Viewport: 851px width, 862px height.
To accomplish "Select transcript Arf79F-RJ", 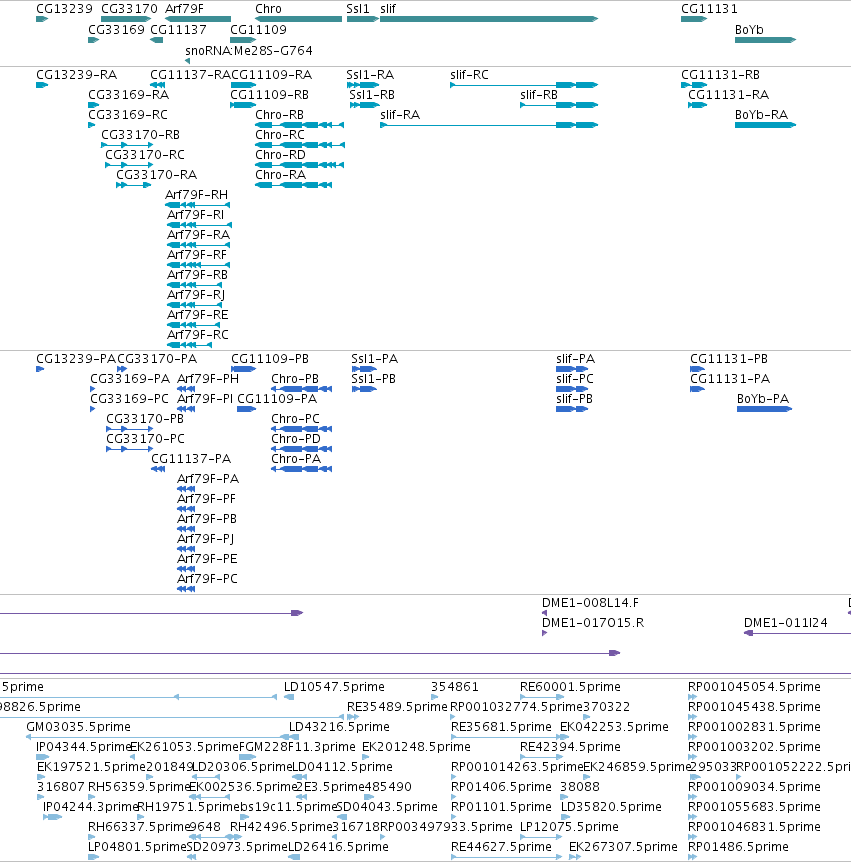I will pyautogui.click(x=195, y=305).
